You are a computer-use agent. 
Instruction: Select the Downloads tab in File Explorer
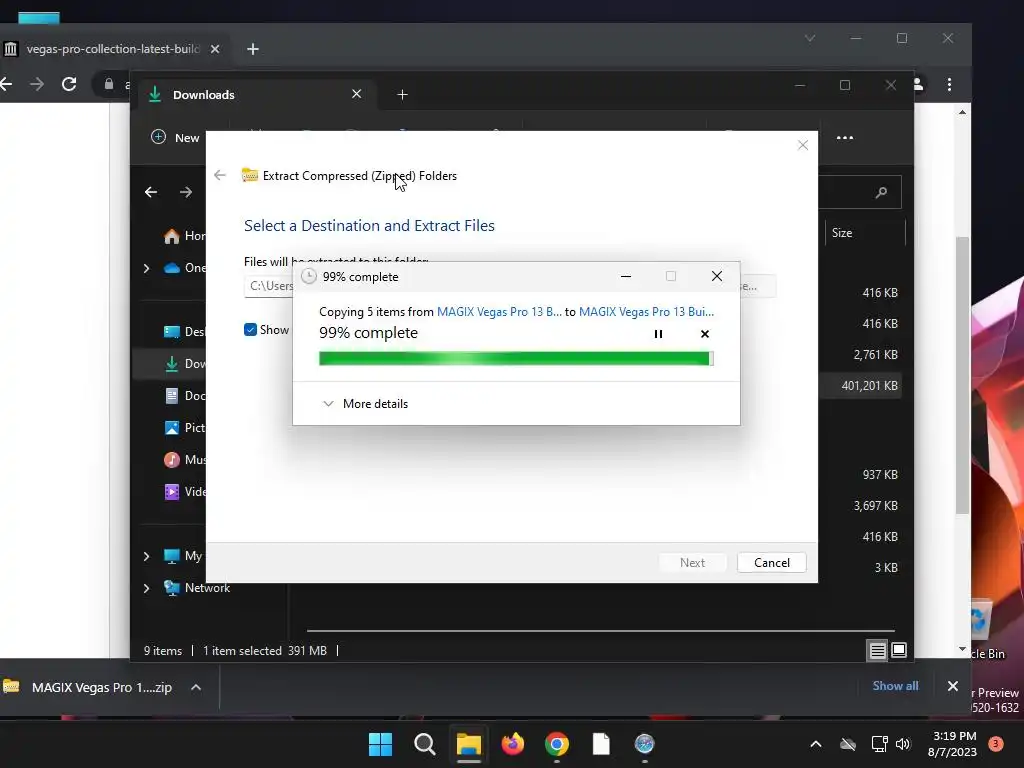(x=255, y=95)
